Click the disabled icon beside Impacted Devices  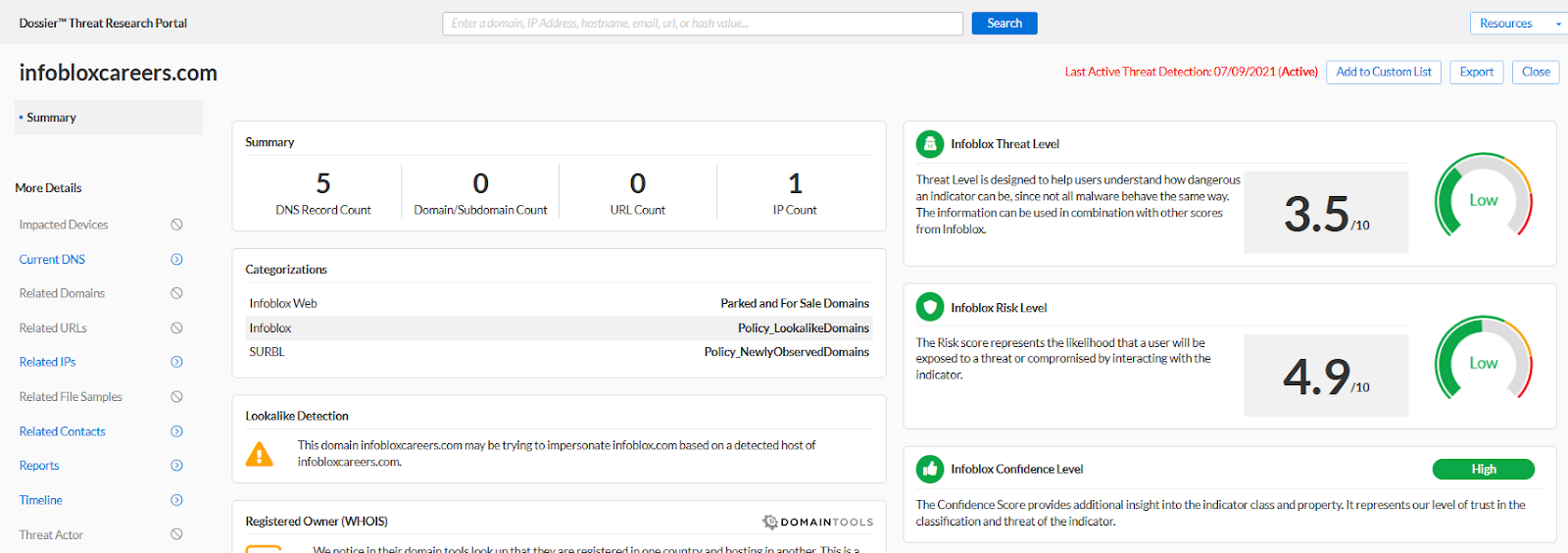(x=176, y=225)
